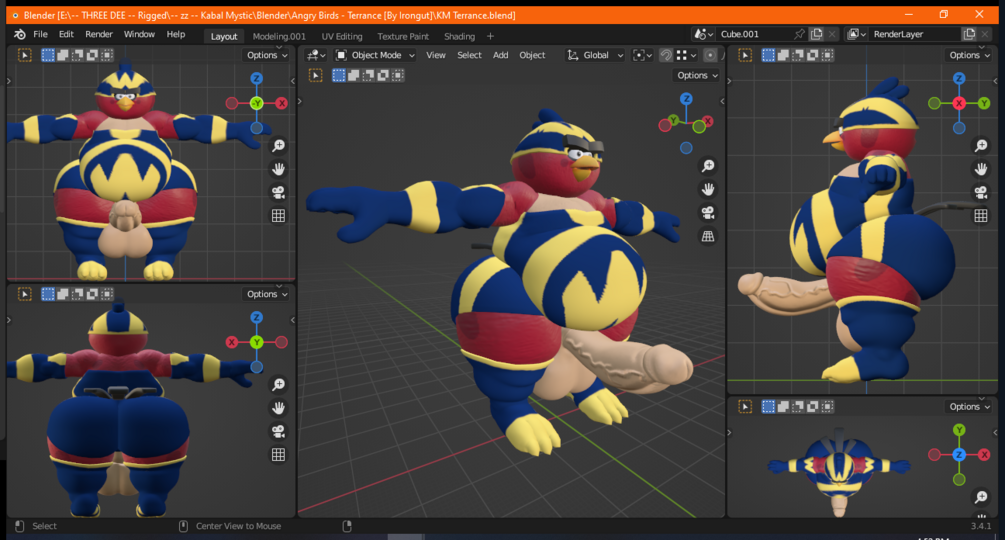Click pan hand icon in center viewport
The image size is (1005, 540).
click(x=708, y=190)
